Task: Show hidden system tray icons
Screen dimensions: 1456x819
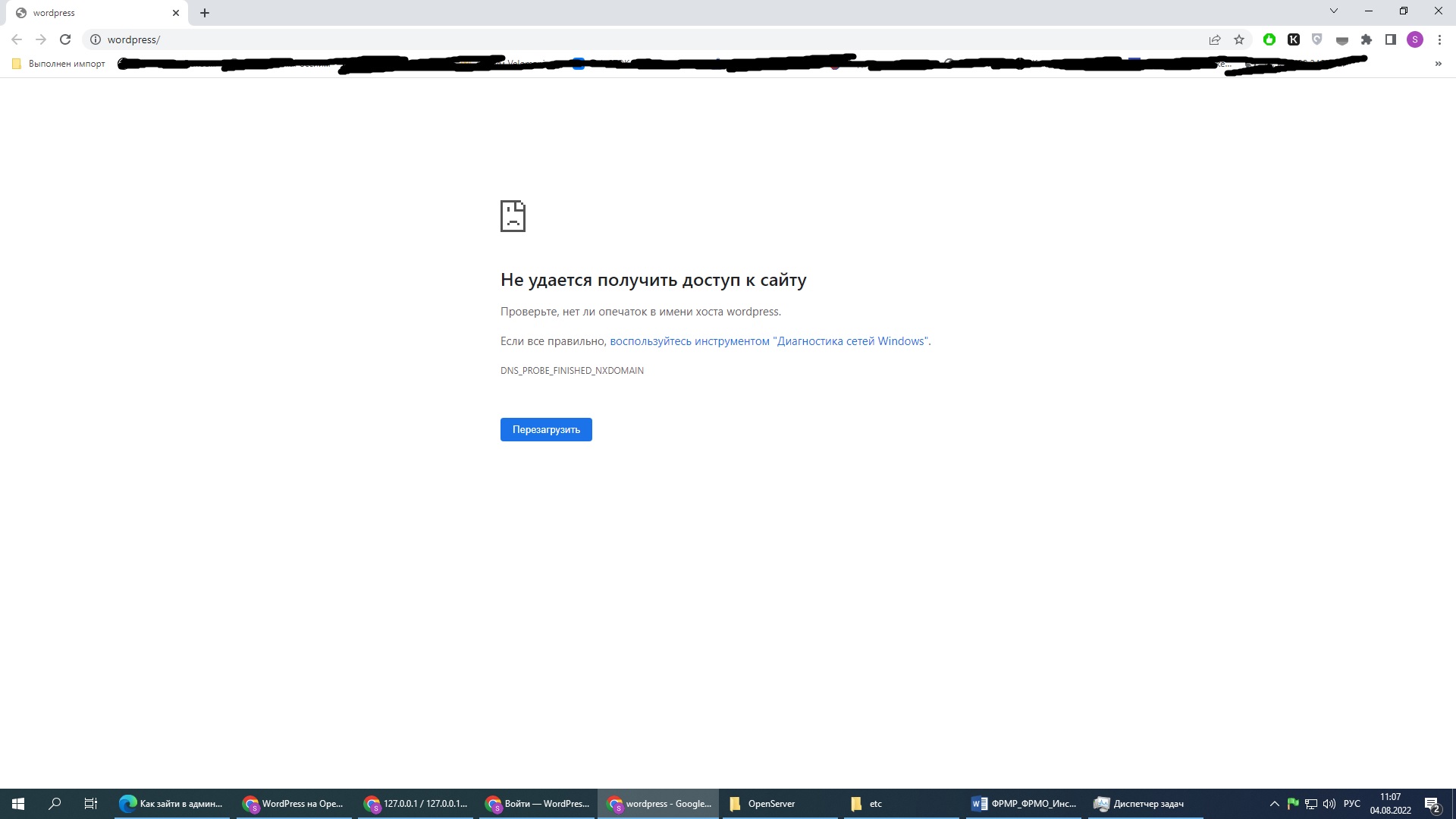Action: click(x=1274, y=804)
